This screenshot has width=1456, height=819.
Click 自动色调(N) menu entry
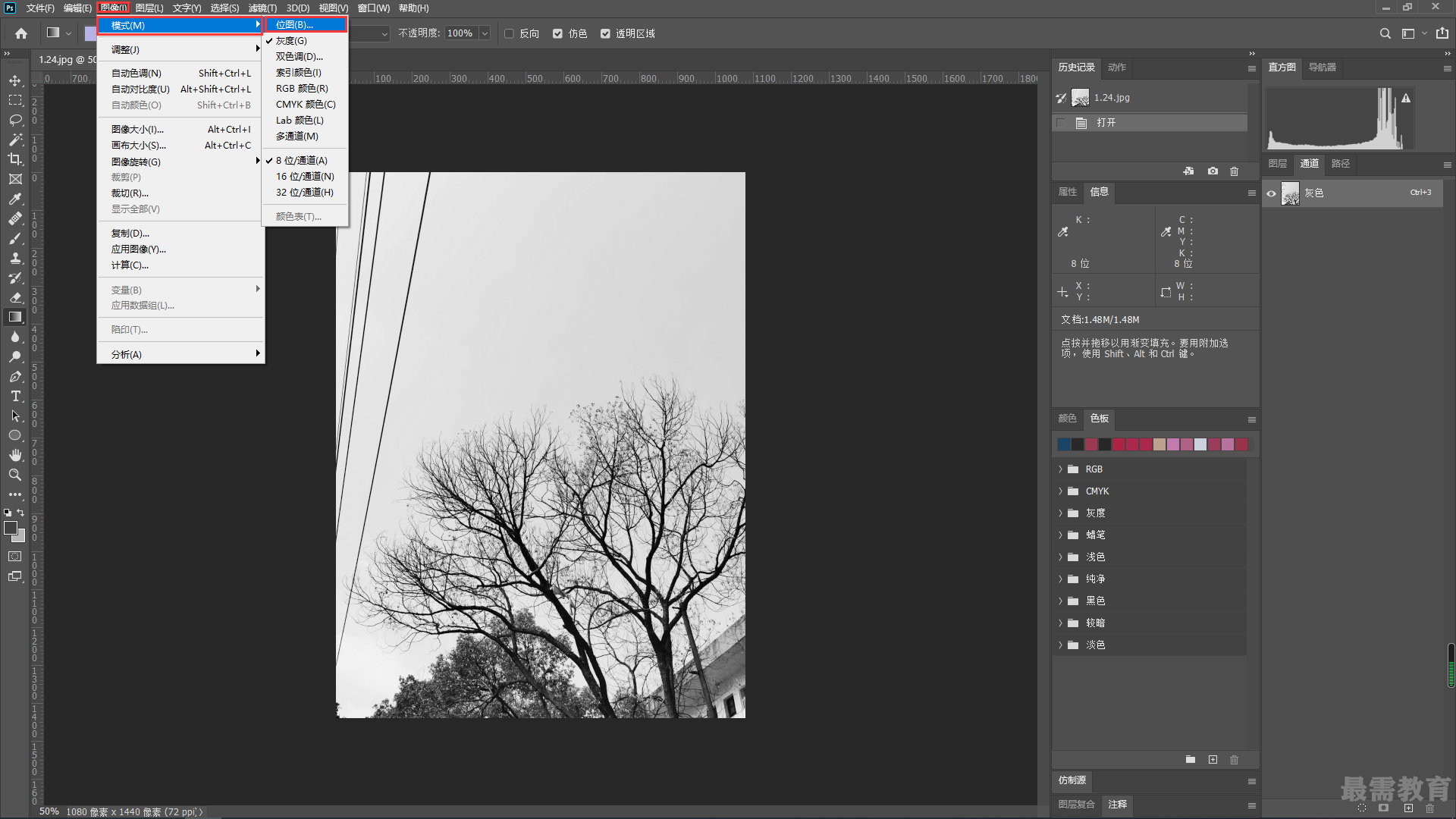180,73
